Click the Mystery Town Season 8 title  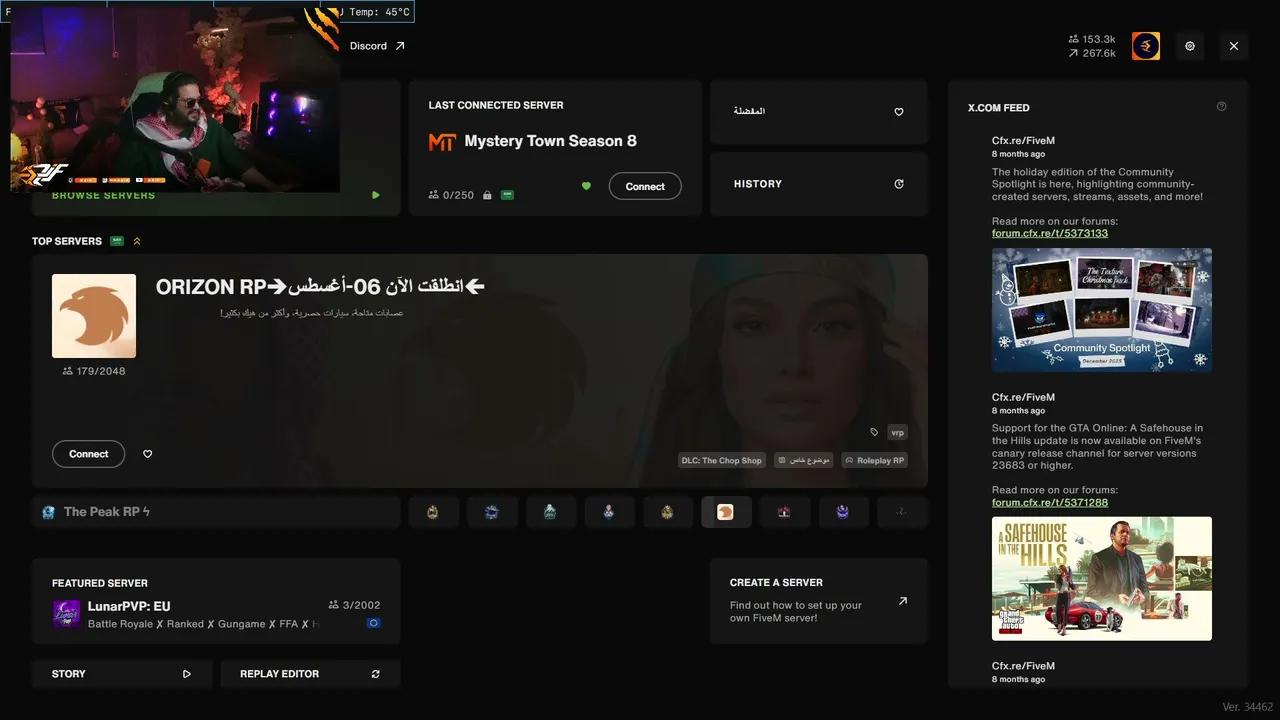(x=550, y=141)
